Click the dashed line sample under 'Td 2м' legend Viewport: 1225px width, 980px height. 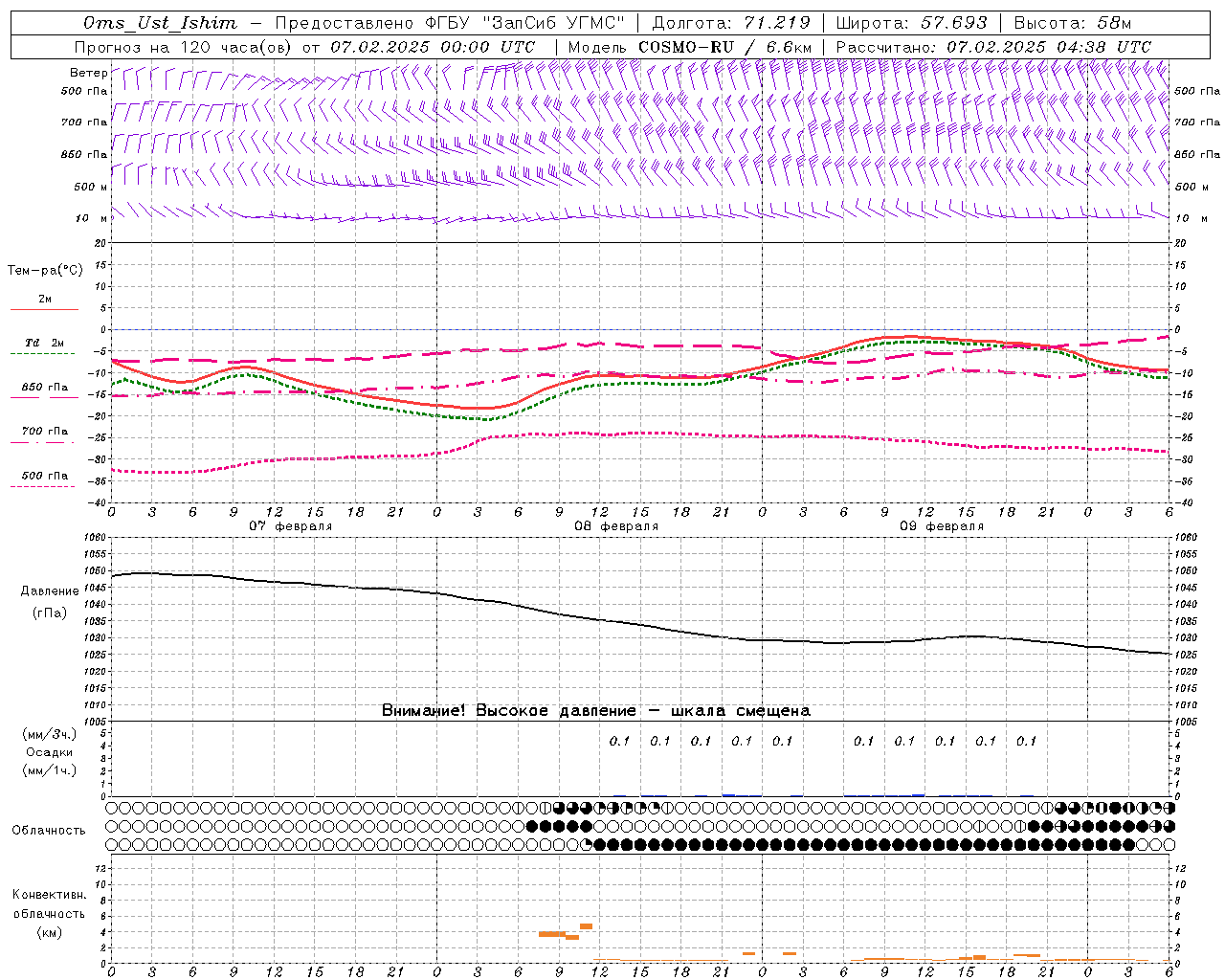(42, 354)
